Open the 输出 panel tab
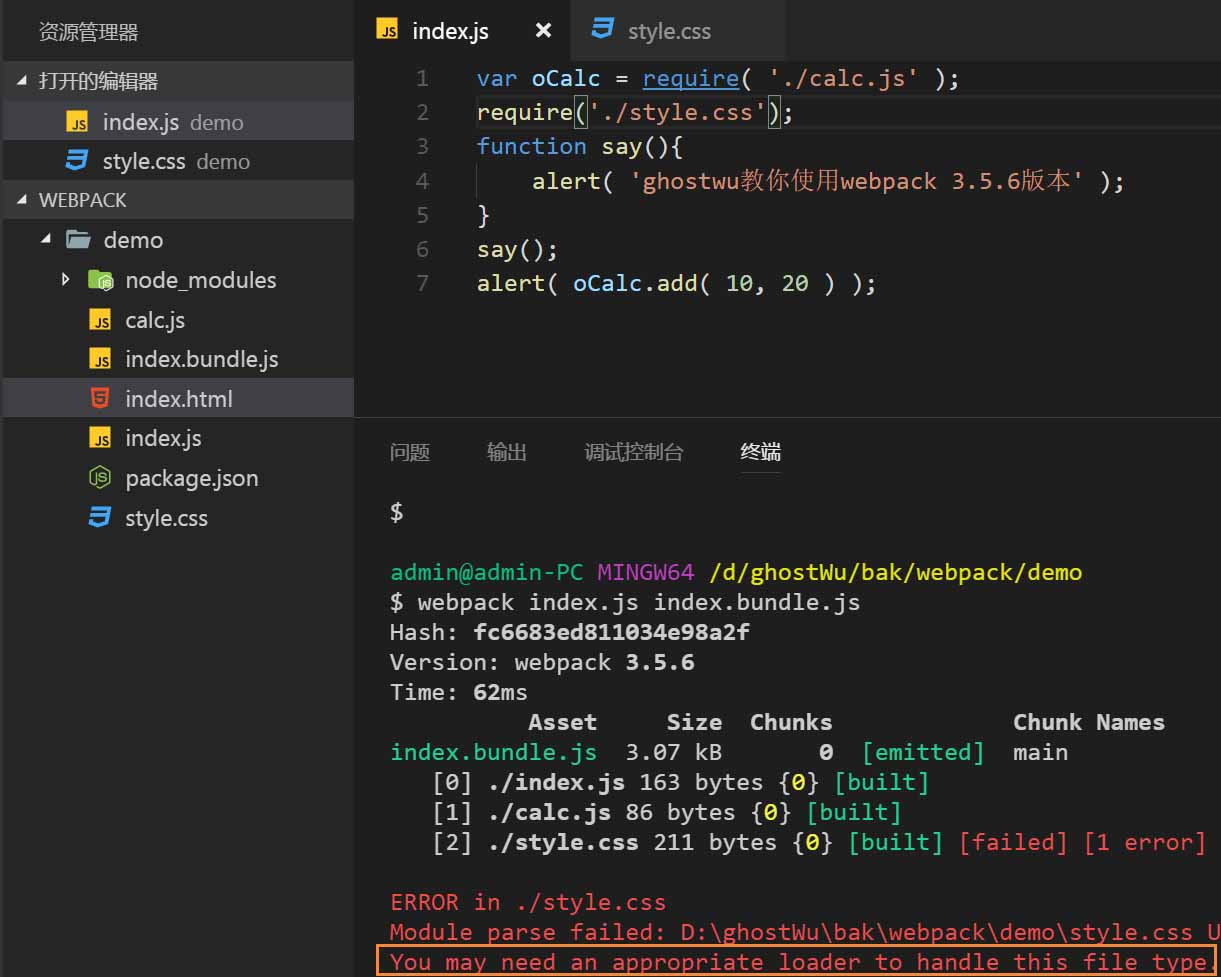 point(507,452)
